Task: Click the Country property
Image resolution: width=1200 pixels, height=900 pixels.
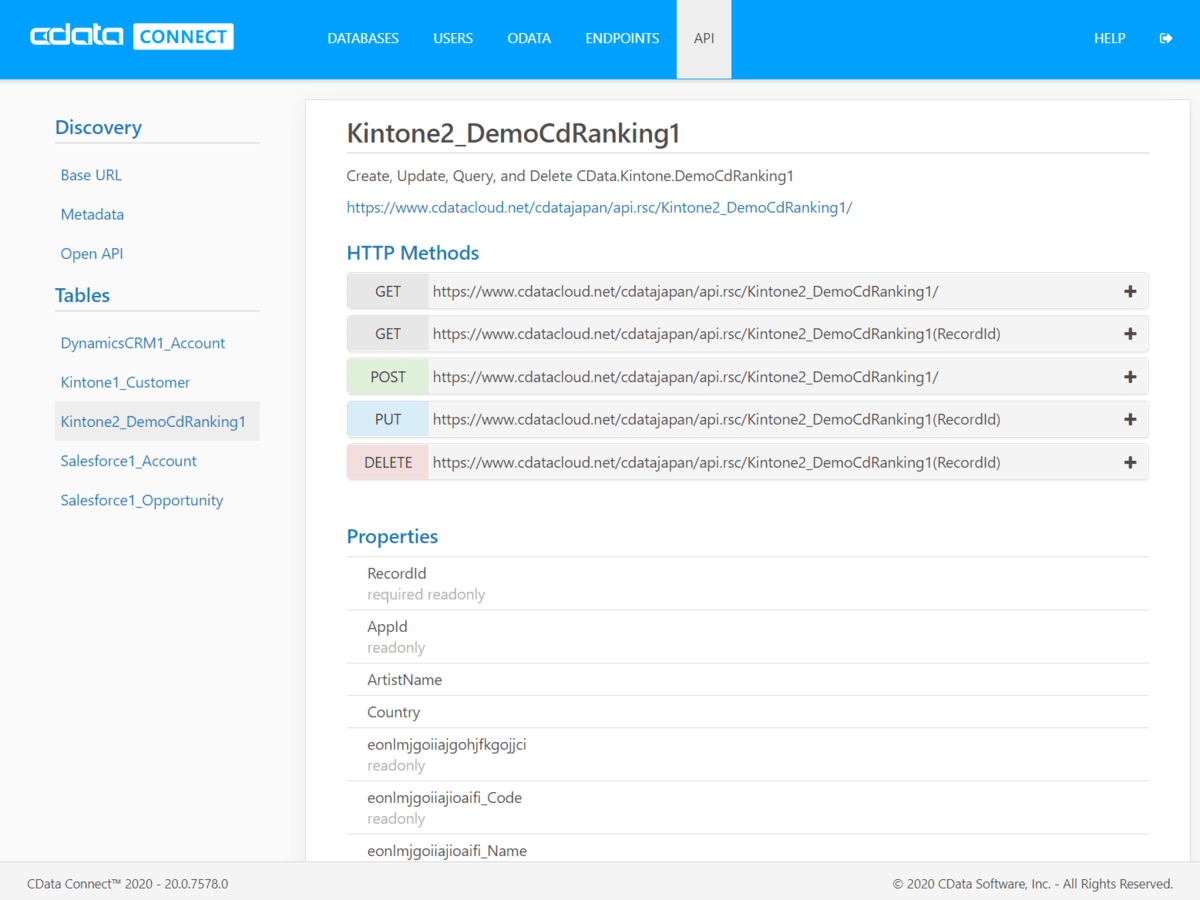Action: 393,712
